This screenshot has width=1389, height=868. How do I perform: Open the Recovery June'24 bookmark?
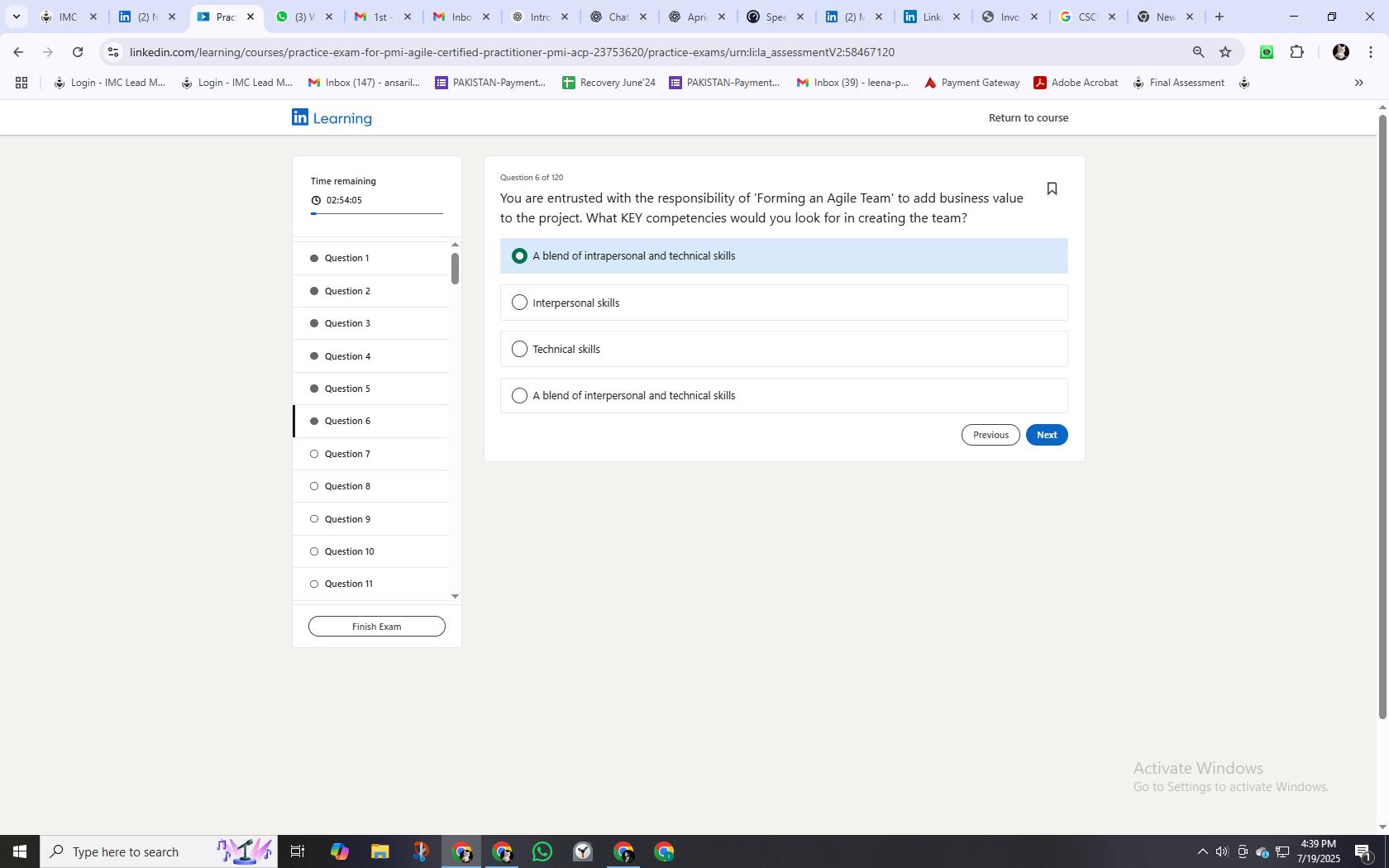[x=609, y=83]
